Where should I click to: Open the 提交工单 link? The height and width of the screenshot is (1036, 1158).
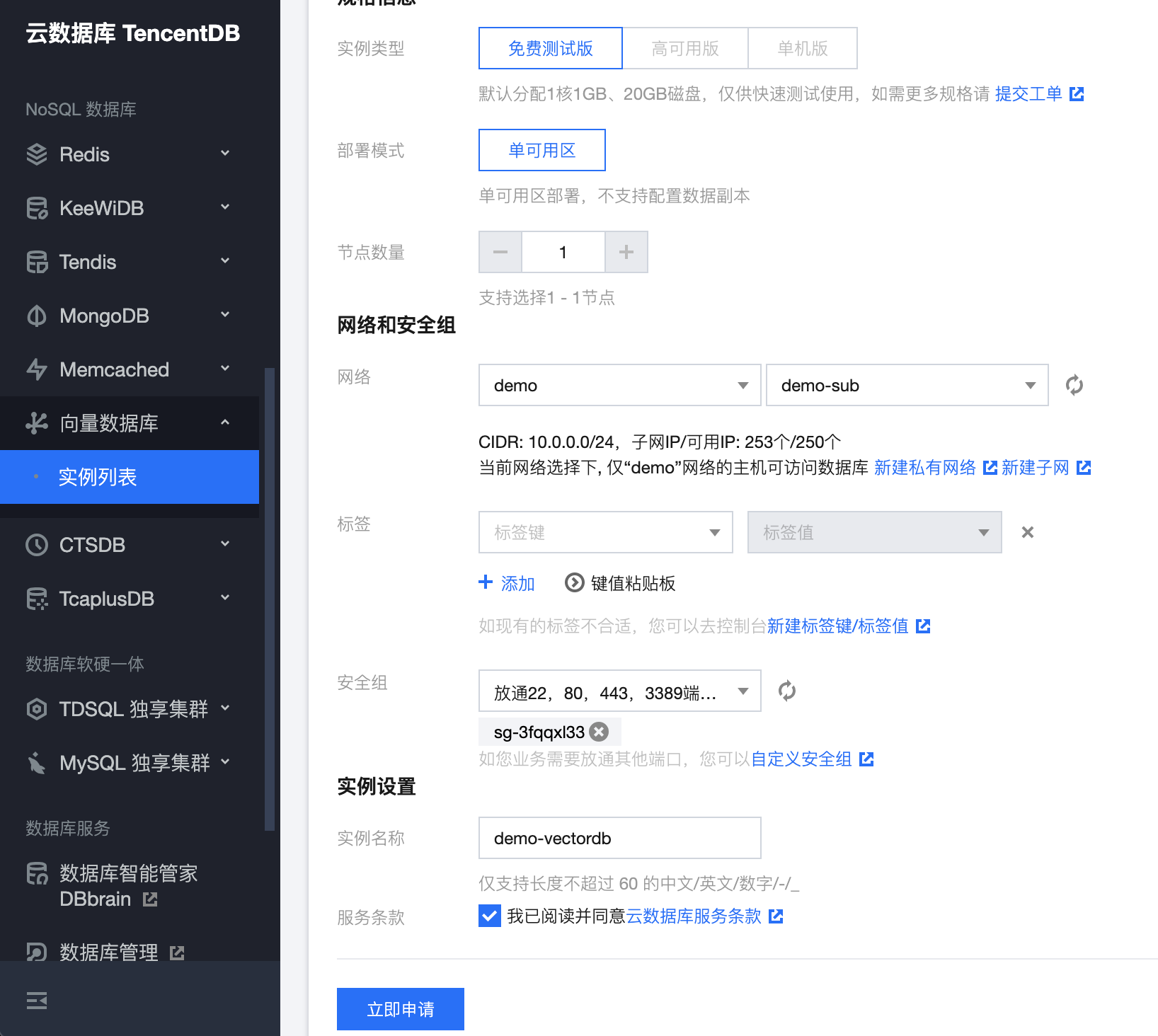[x=1028, y=93]
